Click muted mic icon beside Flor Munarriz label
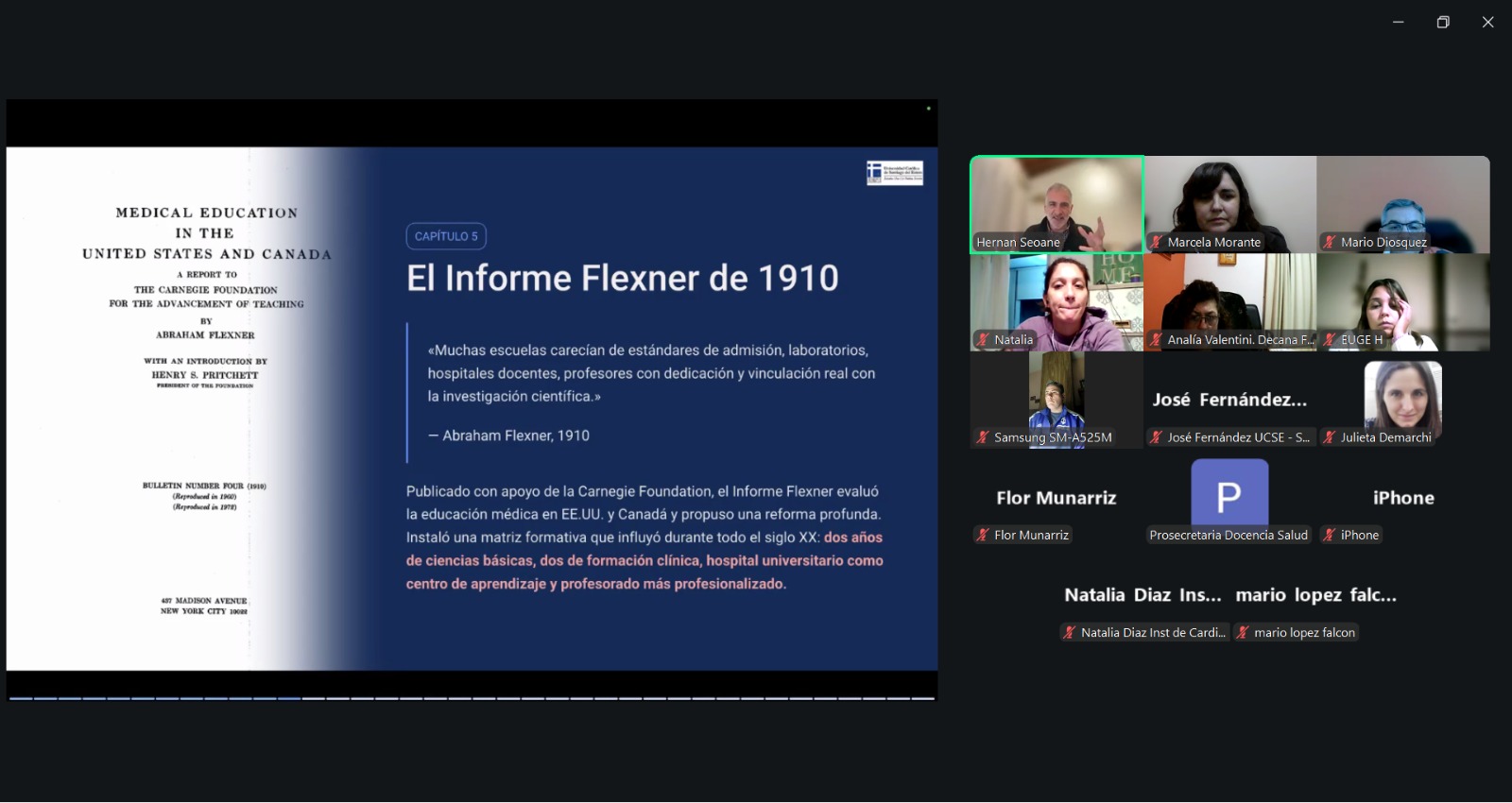This screenshot has width=1512, height=803. 983,535
